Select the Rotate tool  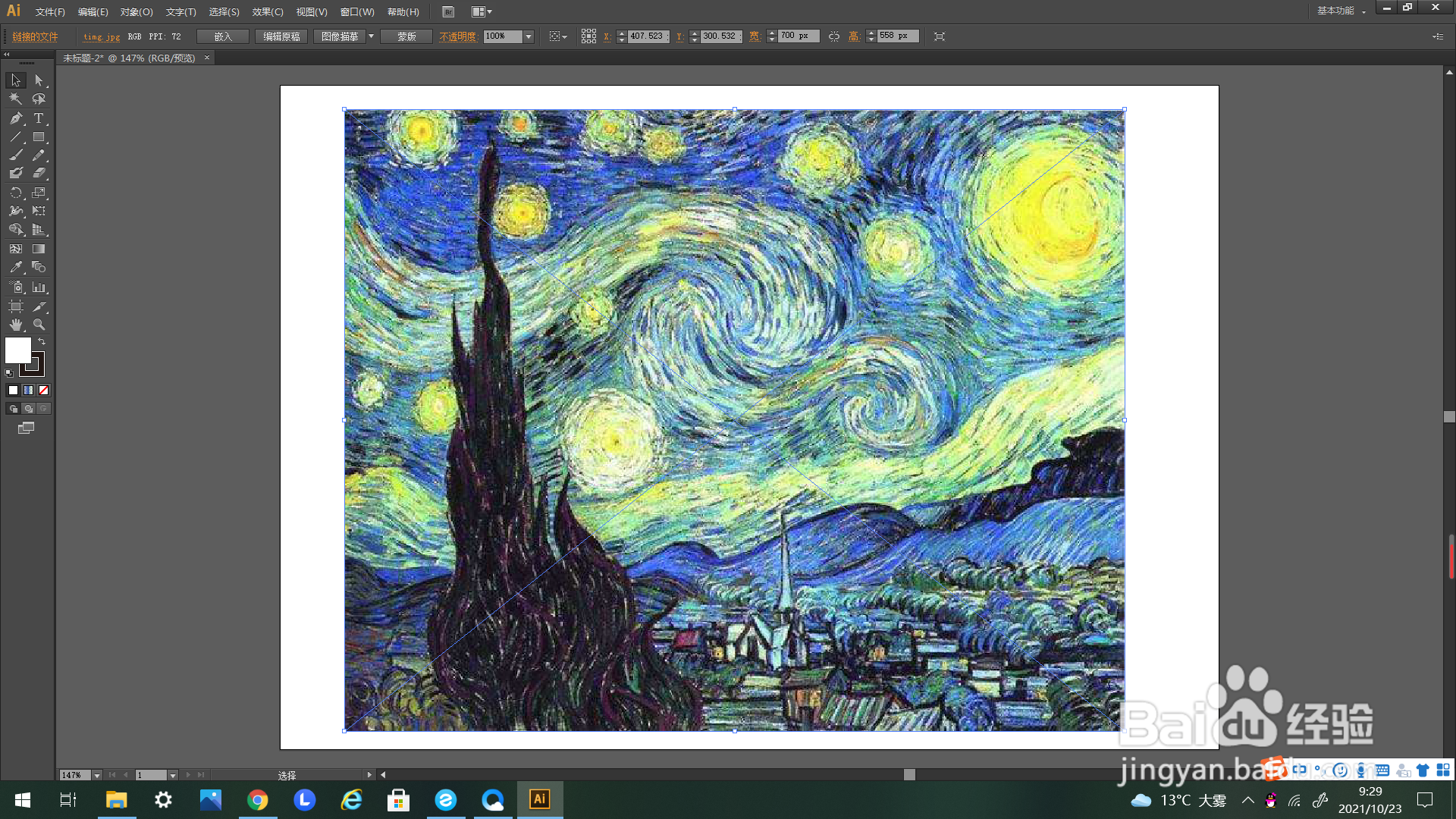(16, 193)
